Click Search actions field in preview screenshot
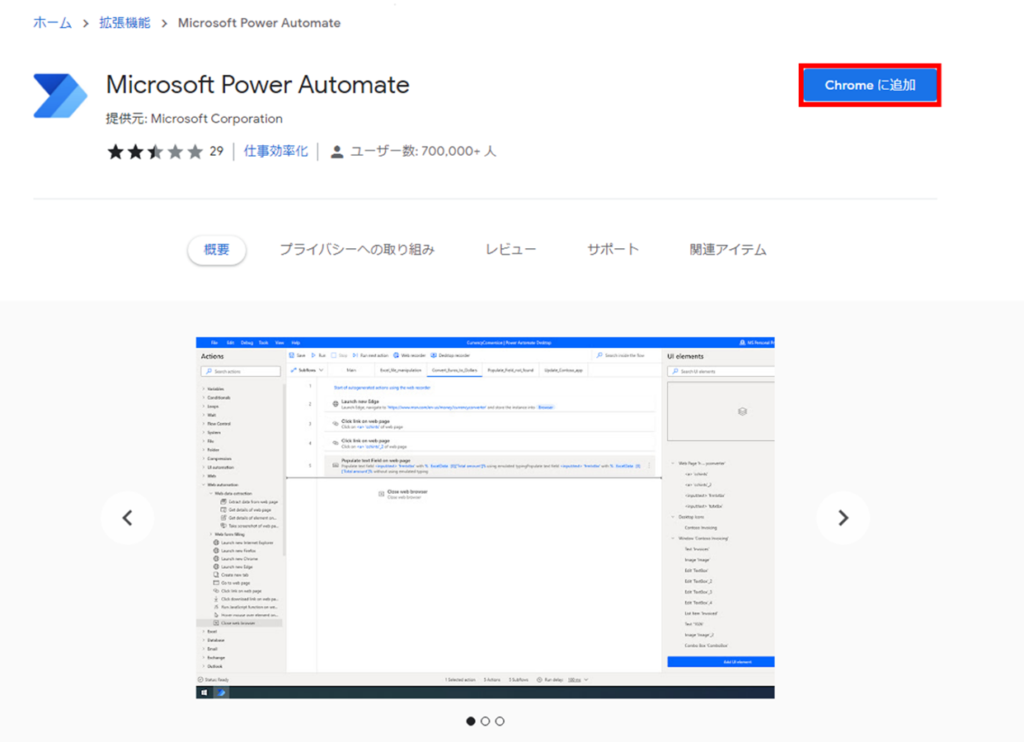 pyautogui.click(x=240, y=371)
